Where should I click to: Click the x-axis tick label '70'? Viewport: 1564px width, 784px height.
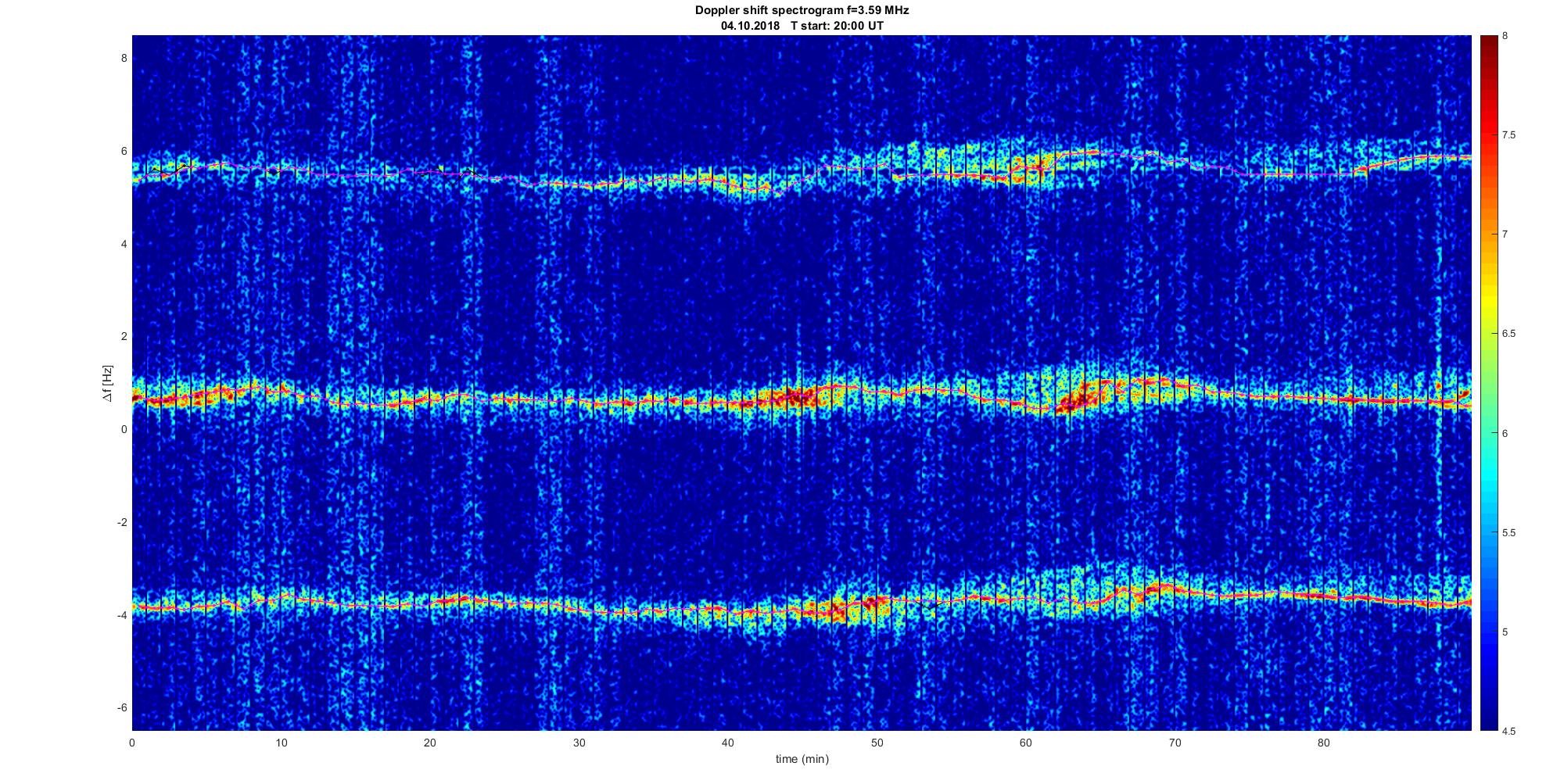(x=1175, y=743)
